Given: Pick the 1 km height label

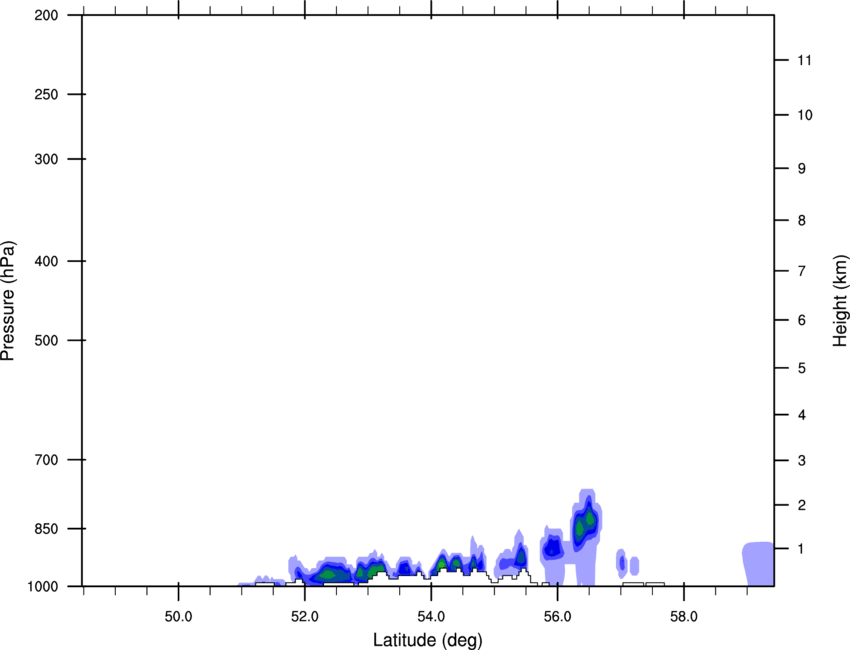Looking at the screenshot, I should pyautogui.click(x=802, y=549).
